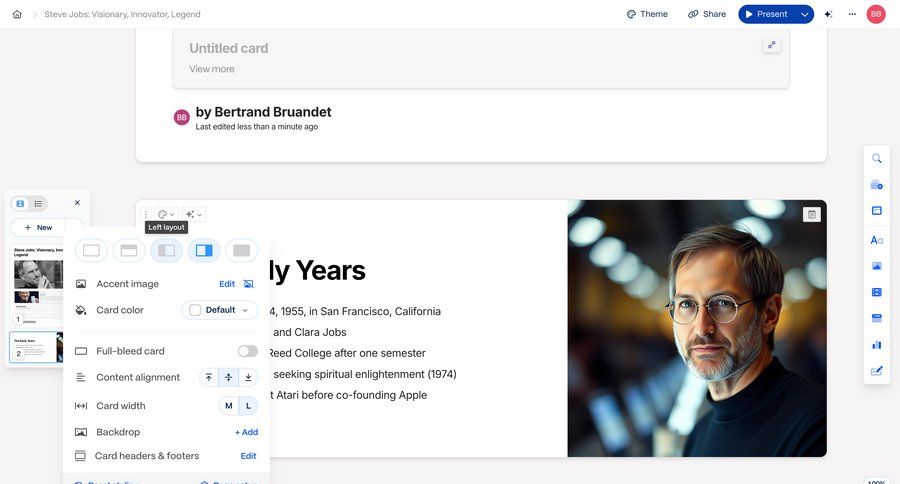Align content to the top
The height and width of the screenshot is (484, 900).
pyautogui.click(x=209, y=377)
